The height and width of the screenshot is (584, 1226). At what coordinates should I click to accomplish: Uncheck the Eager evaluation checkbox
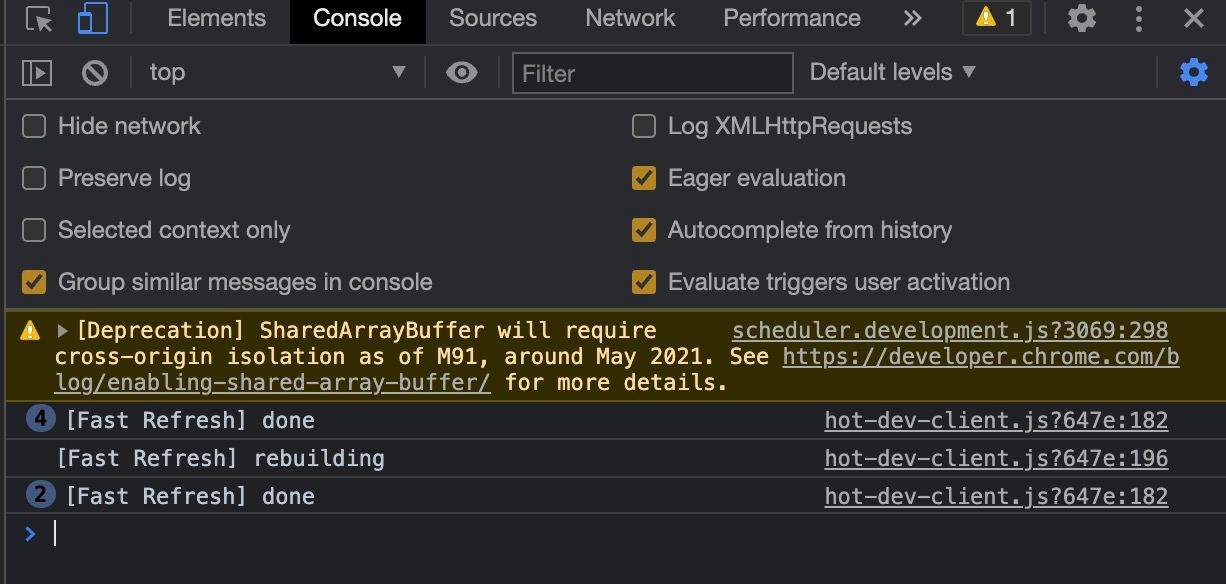pyautogui.click(x=644, y=178)
